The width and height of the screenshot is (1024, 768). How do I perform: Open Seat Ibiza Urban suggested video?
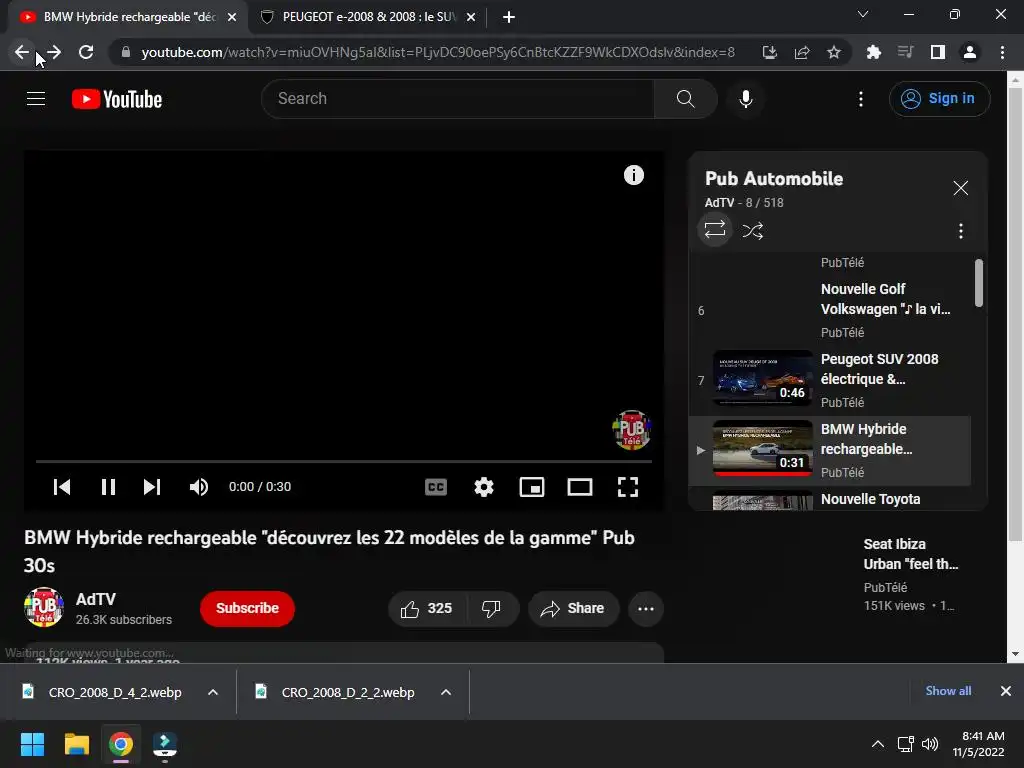tap(910, 554)
